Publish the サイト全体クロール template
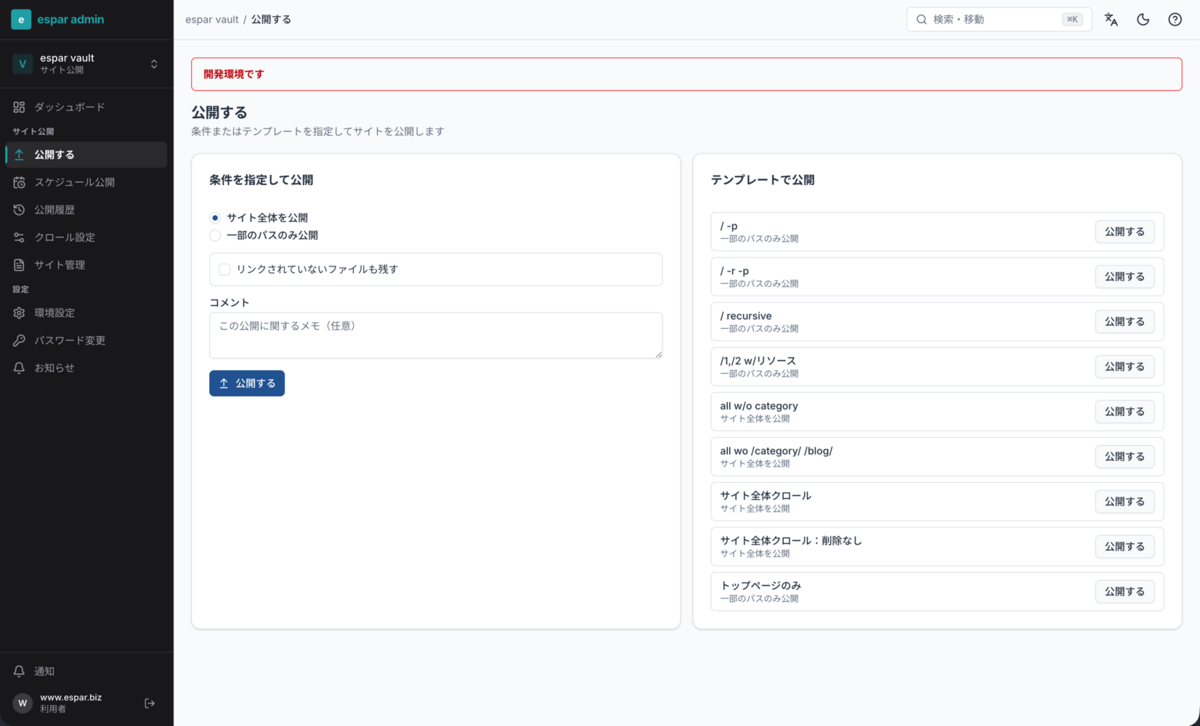This screenshot has height=726, width=1200. coord(1125,502)
